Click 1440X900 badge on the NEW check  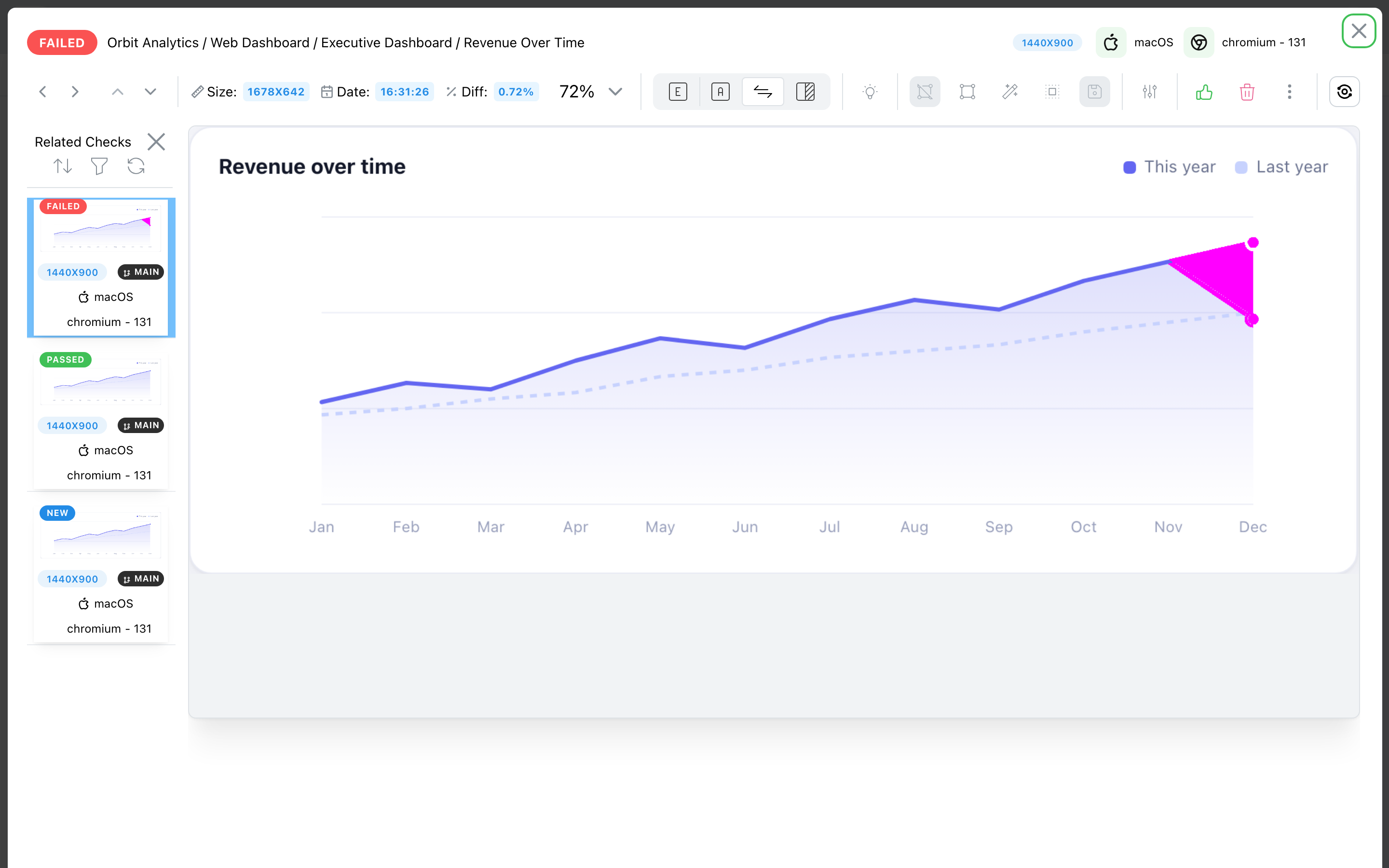(72, 579)
